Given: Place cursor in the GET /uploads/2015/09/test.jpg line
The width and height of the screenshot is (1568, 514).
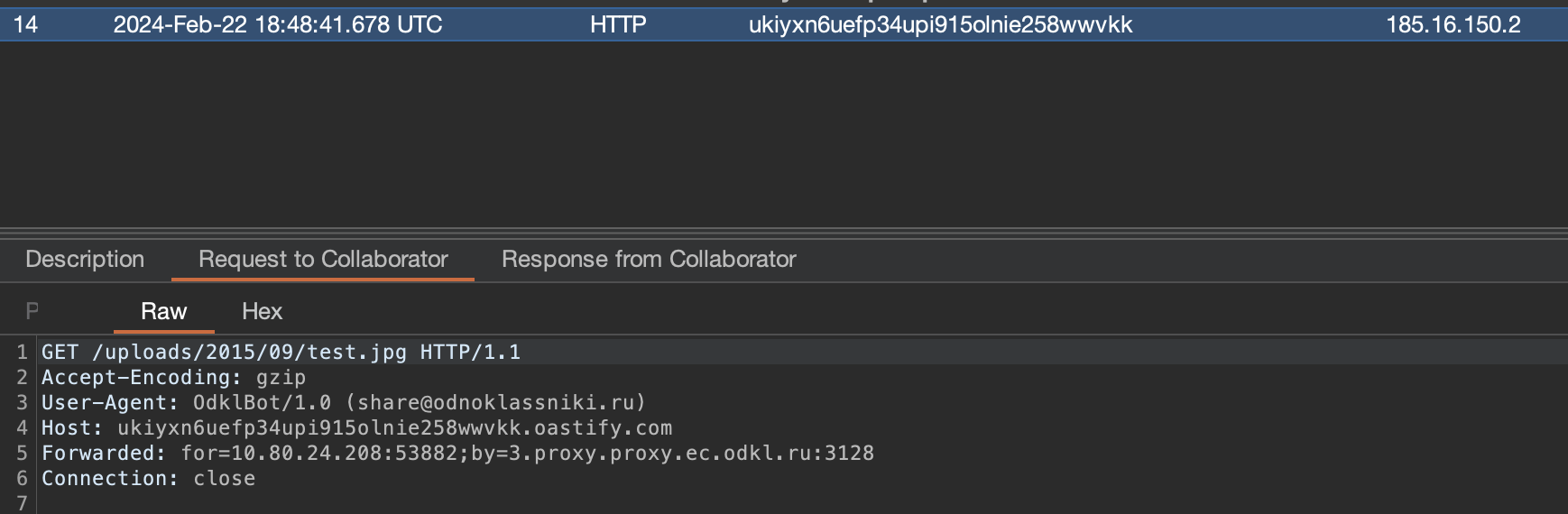Looking at the screenshot, I should coord(281,352).
